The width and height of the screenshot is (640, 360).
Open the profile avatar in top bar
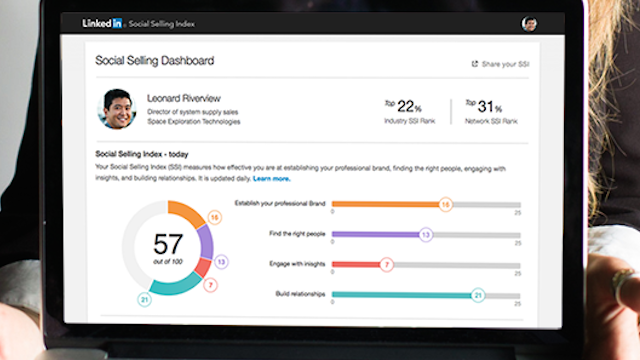coord(529,24)
